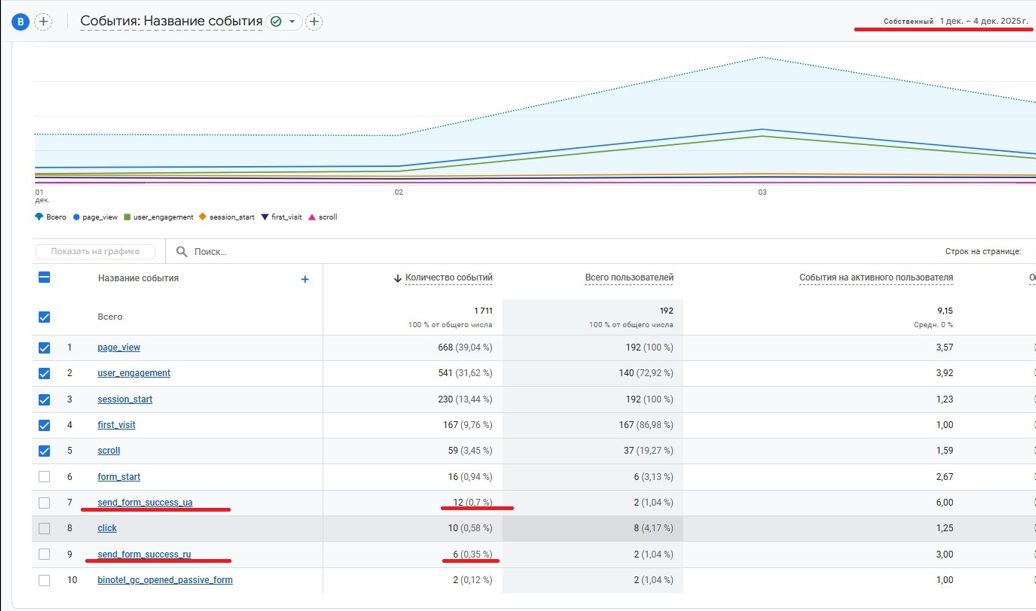The height and width of the screenshot is (611, 1036).
Task: Open the send_form_success_ru event link
Action: point(144,554)
